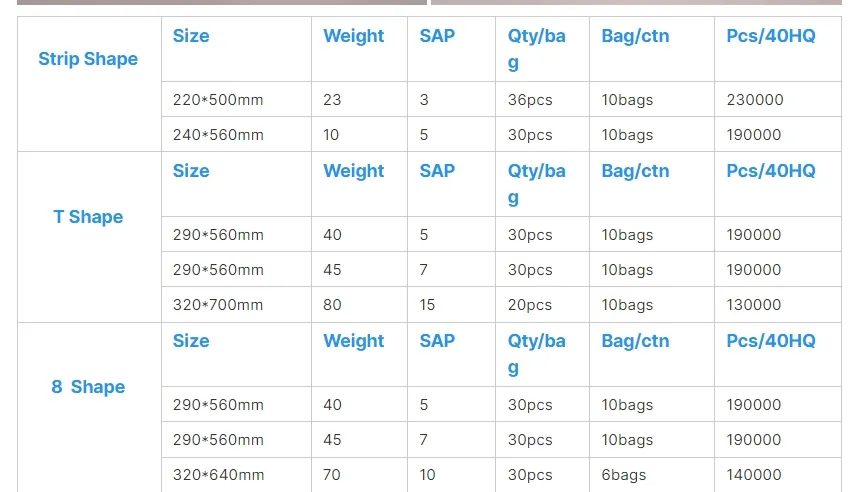
Task: Click the 36pcs quantity cell
Action: [530, 100]
